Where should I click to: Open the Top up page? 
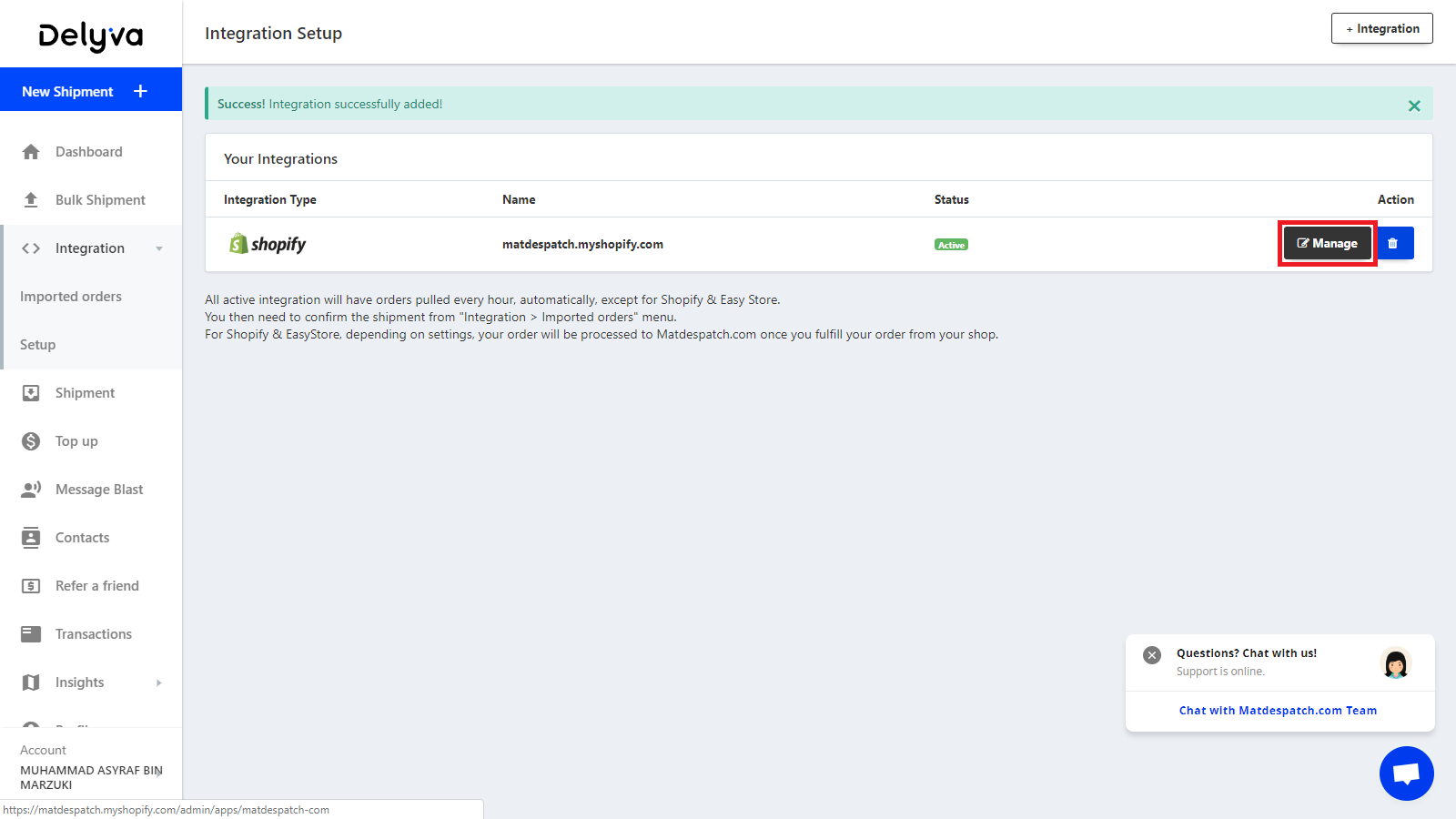point(76,441)
